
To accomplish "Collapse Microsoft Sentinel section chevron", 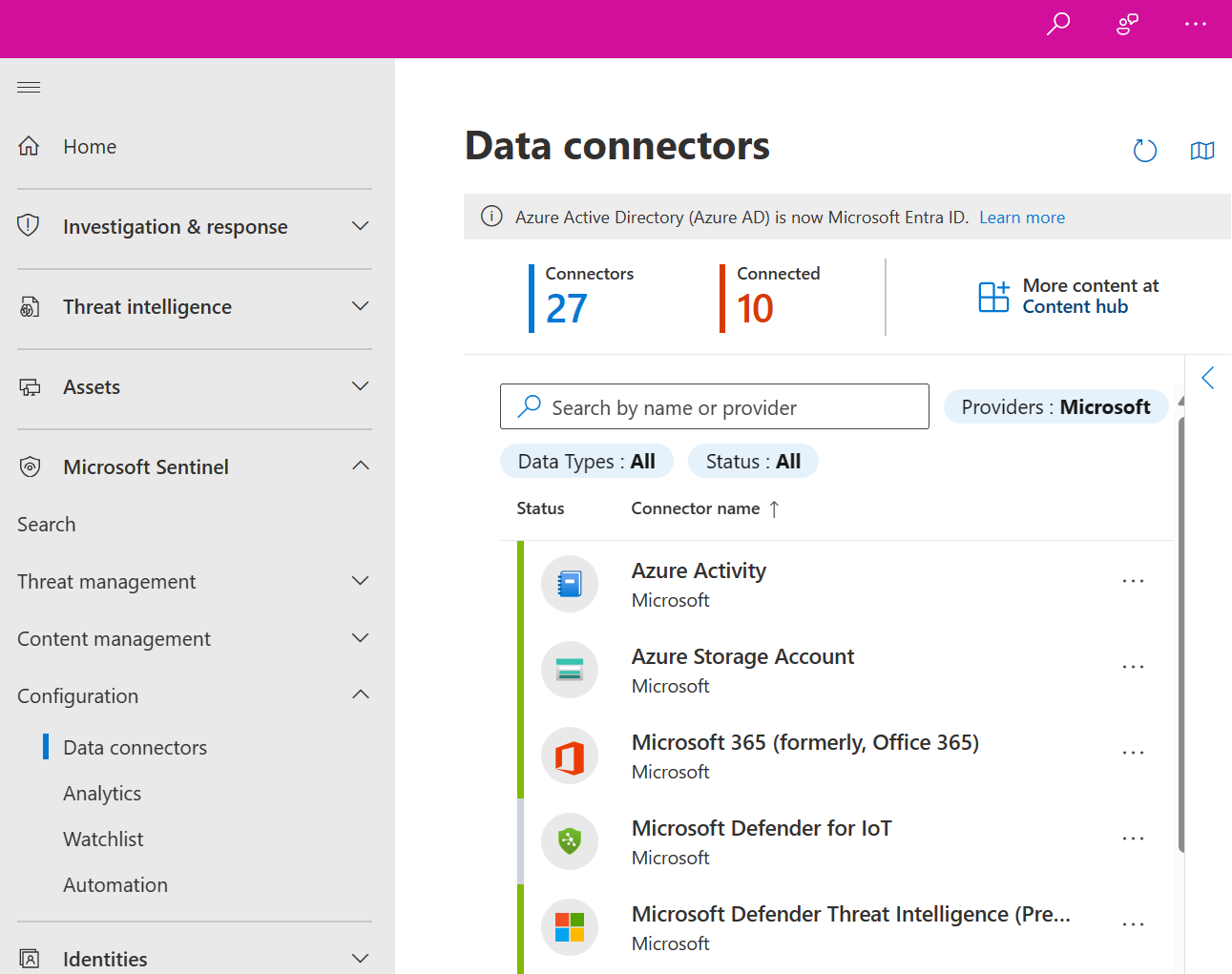I will [360, 466].
